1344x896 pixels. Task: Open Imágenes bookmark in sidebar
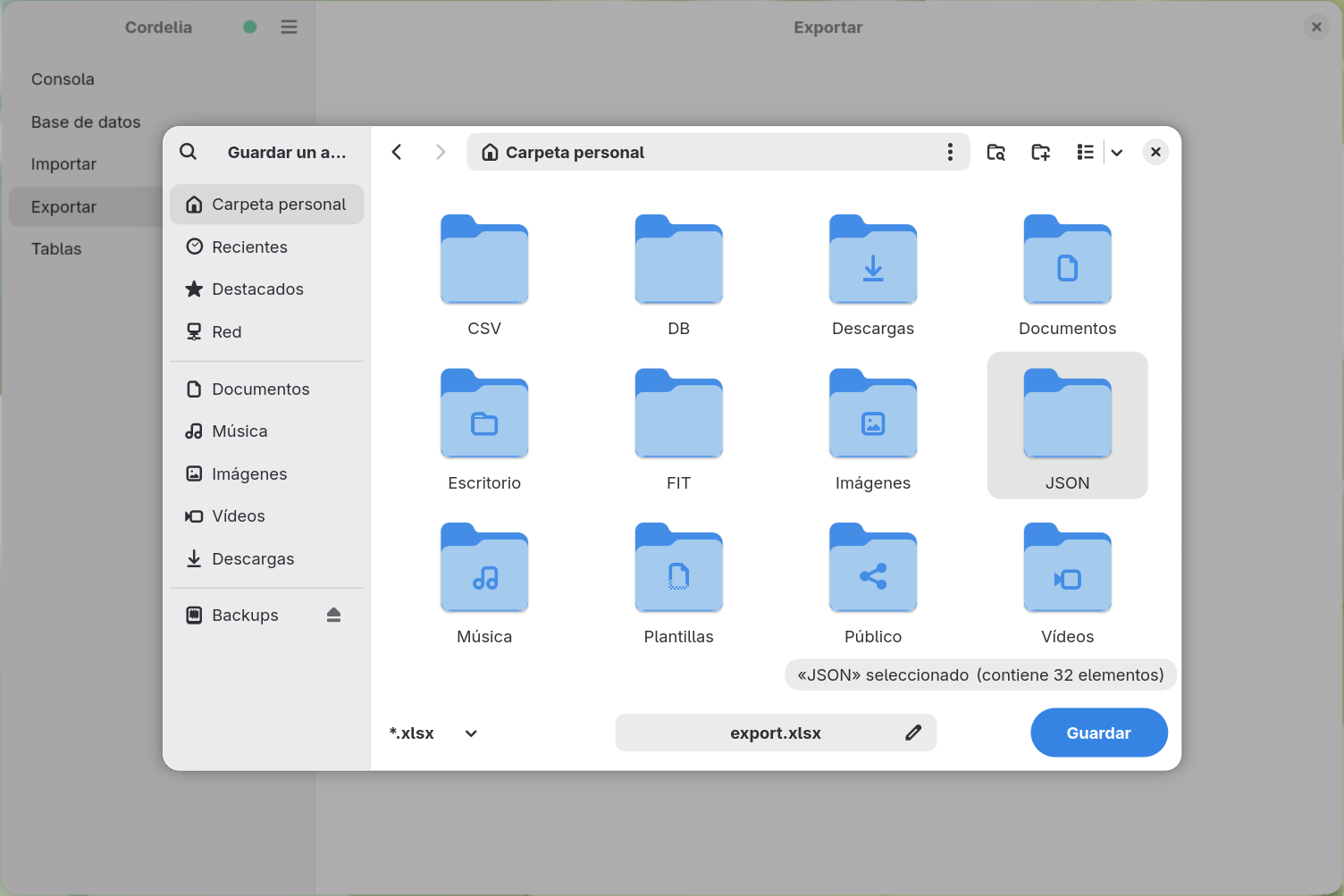click(x=266, y=473)
